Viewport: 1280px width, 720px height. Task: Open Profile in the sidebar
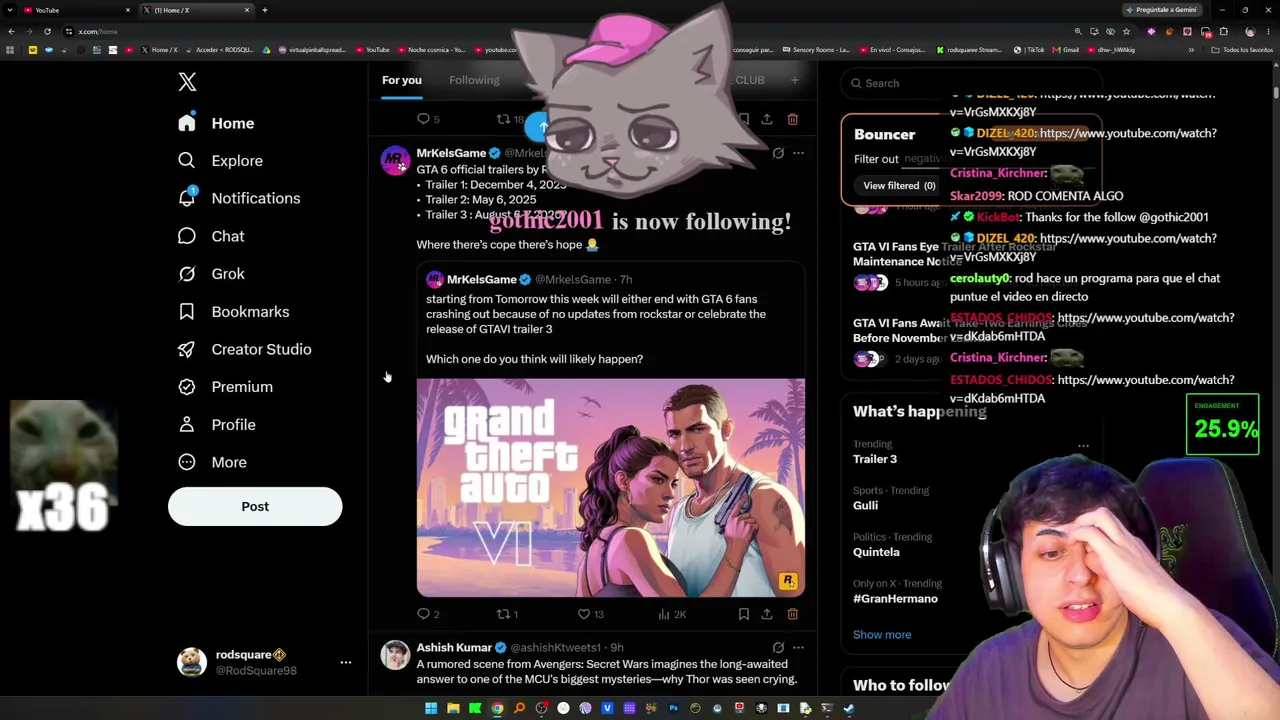click(x=216, y=425)
